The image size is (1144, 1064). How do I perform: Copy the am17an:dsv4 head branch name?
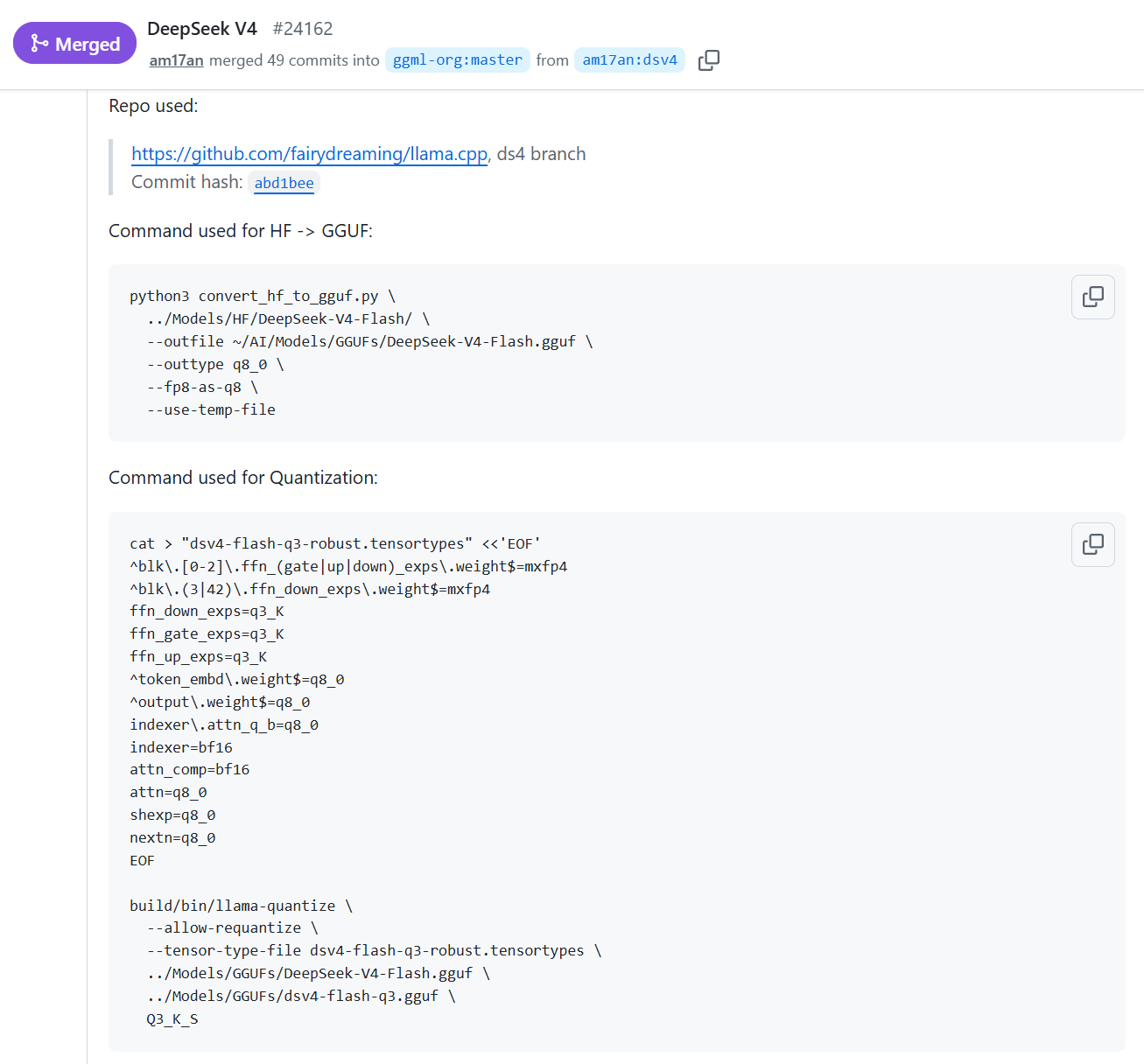(x=709, y=60)
